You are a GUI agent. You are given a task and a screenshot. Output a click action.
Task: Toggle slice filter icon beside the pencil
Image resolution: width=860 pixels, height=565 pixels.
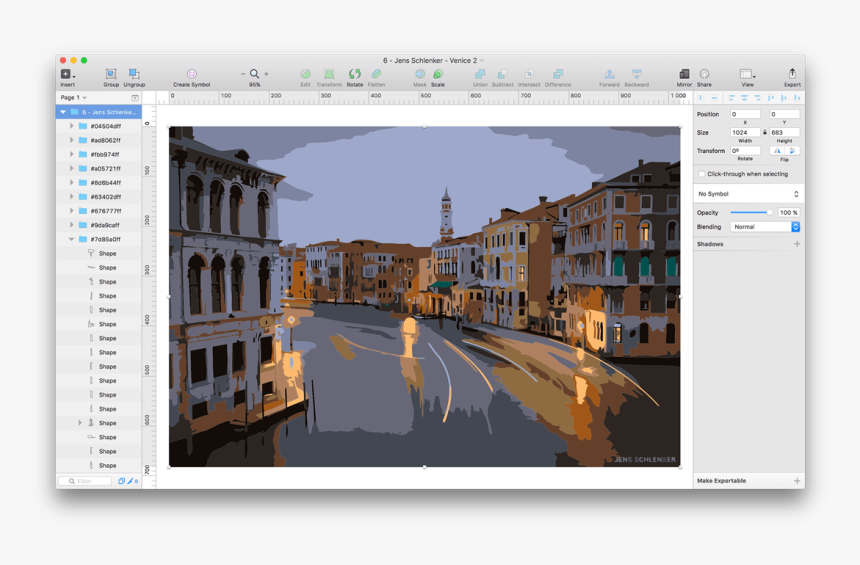(x=121, y=481)
